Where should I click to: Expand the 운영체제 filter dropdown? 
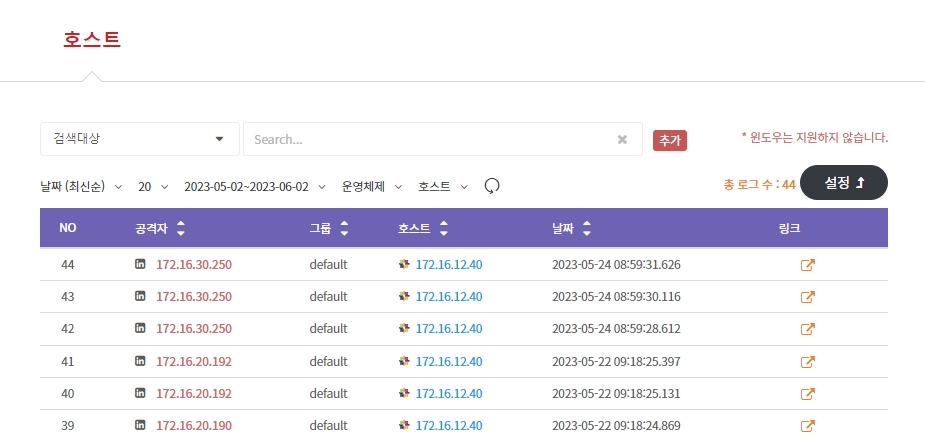[371, 187]
